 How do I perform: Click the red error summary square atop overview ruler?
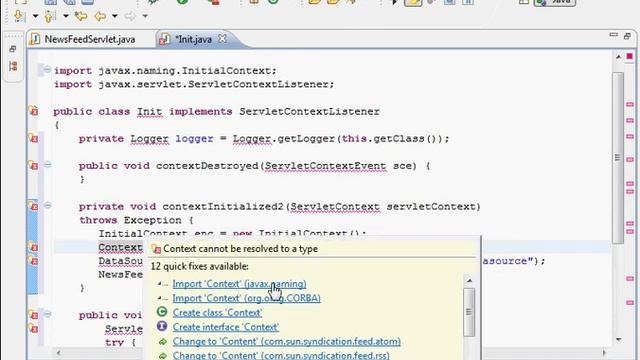(629, 57)
